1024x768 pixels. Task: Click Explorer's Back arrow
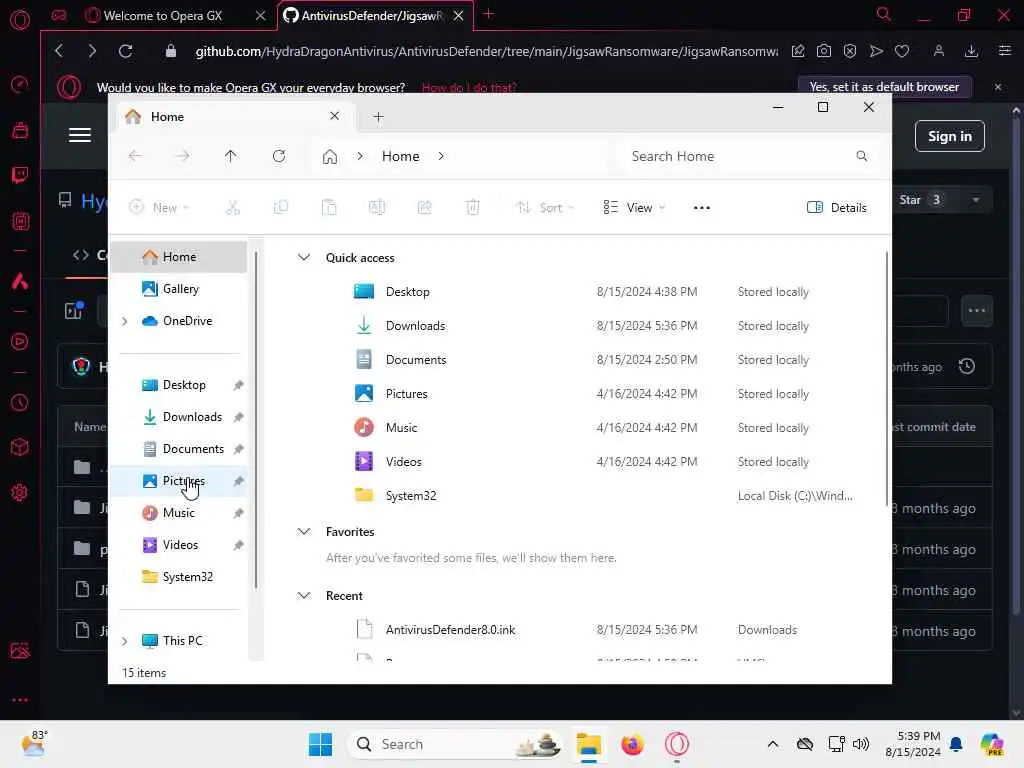coord(135,156)
